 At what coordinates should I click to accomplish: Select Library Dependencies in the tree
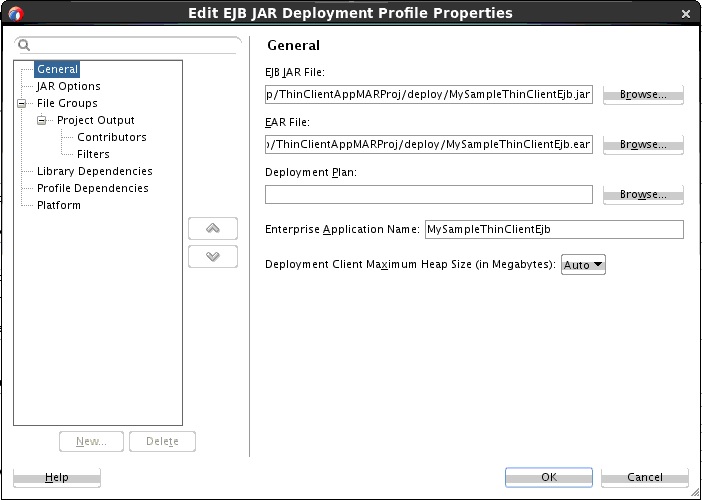(x=94, y=171)
